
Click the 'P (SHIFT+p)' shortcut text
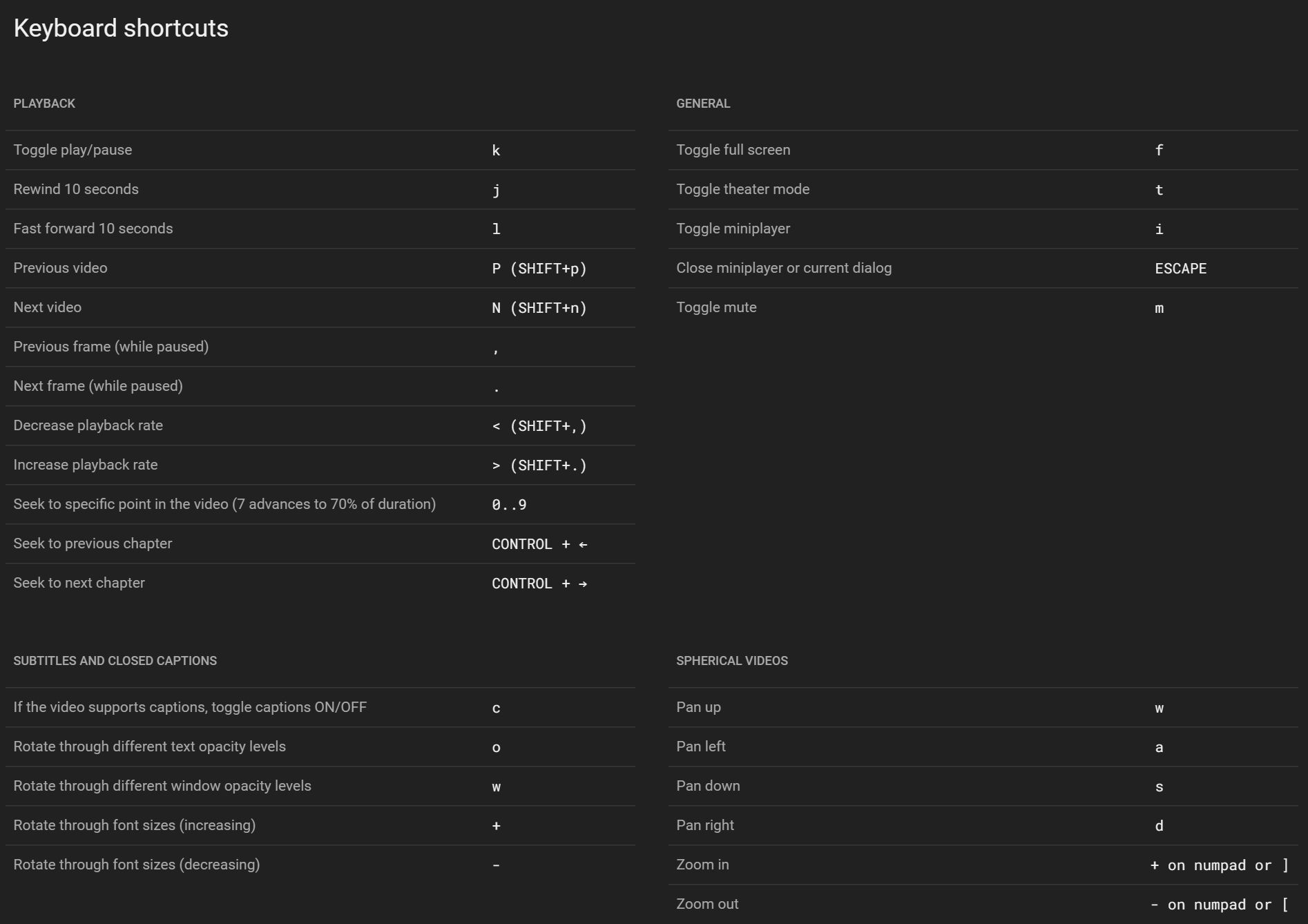539,269
